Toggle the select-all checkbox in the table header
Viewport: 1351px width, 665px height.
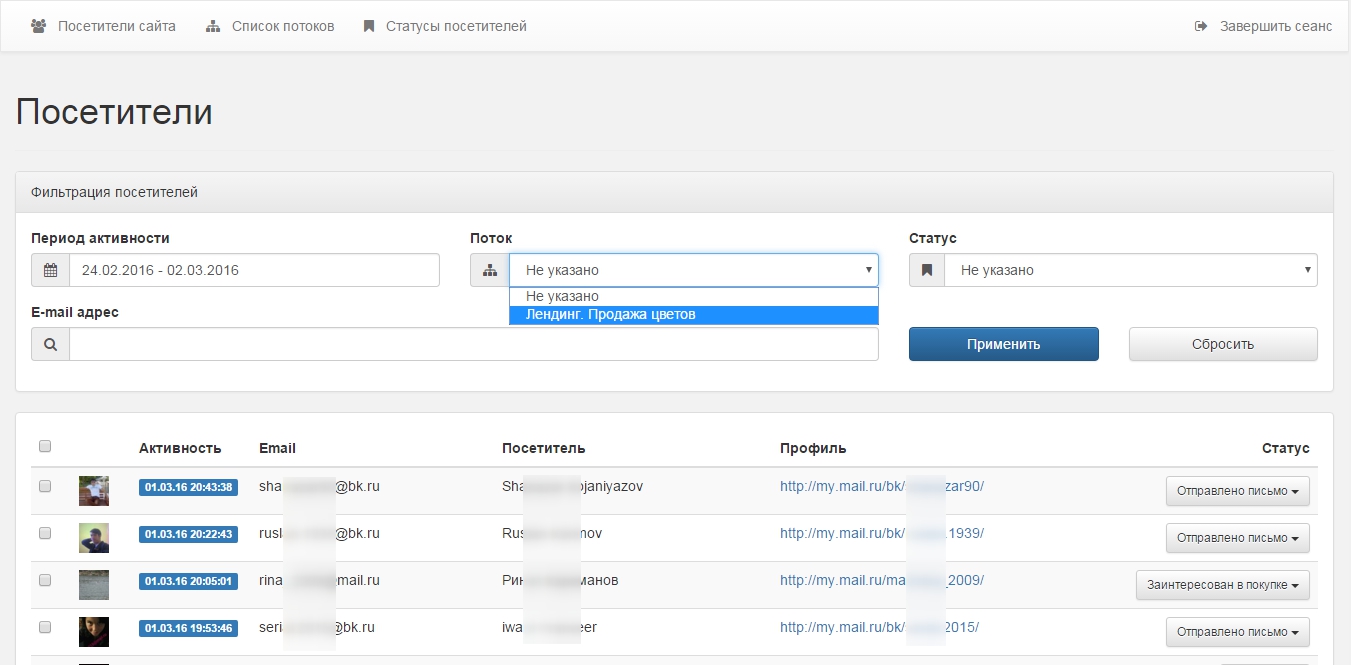click(45, 447)
